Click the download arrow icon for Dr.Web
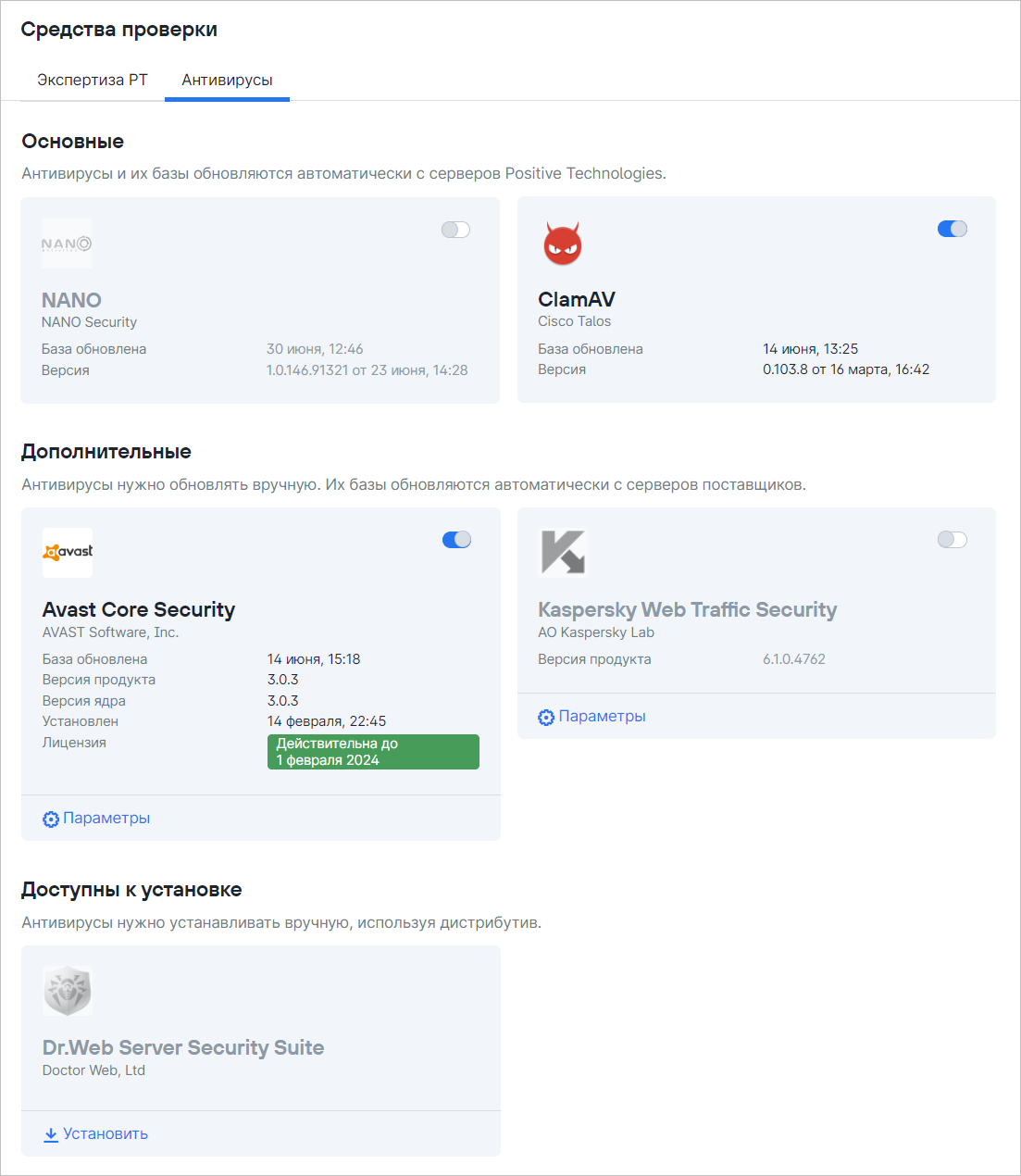The image size is (1021, 1176). click(x=51, y=1134)
